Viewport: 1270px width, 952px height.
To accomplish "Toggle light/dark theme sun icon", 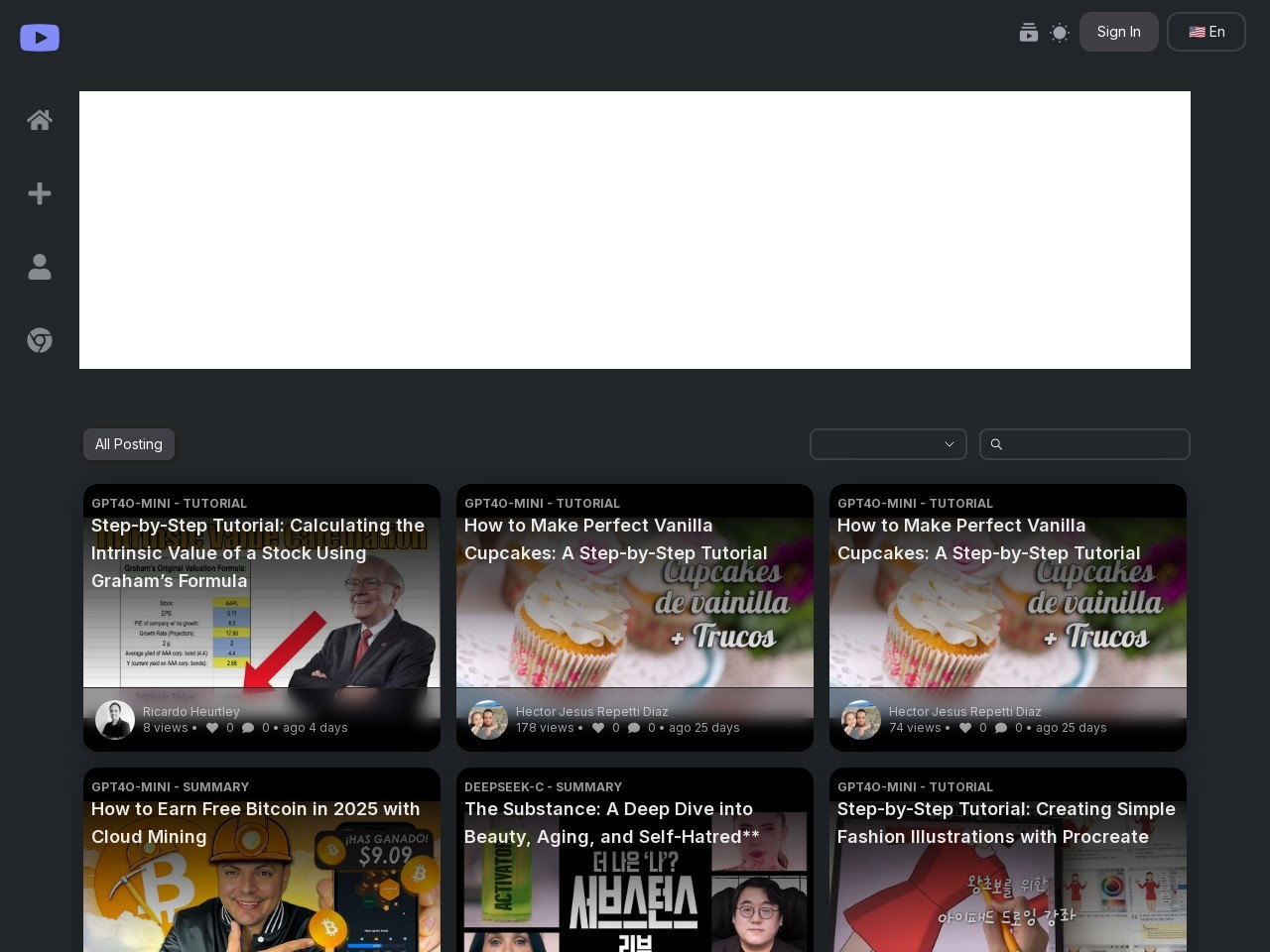I will click(1060, 33).
